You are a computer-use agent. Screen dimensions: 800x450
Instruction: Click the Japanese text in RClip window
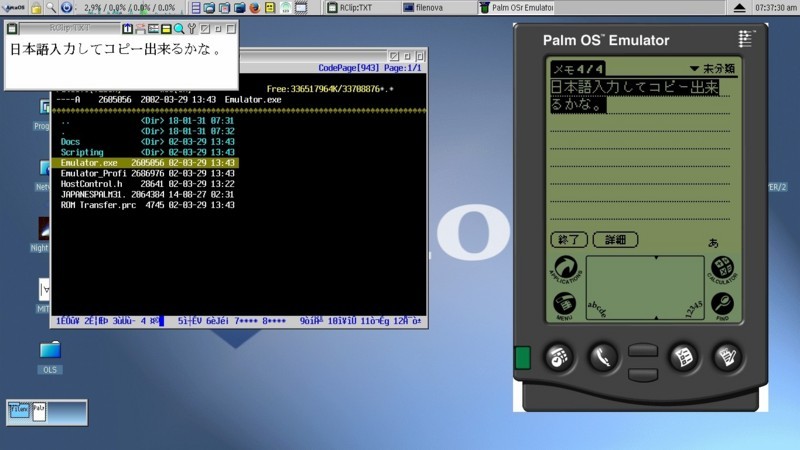(116, 49)
